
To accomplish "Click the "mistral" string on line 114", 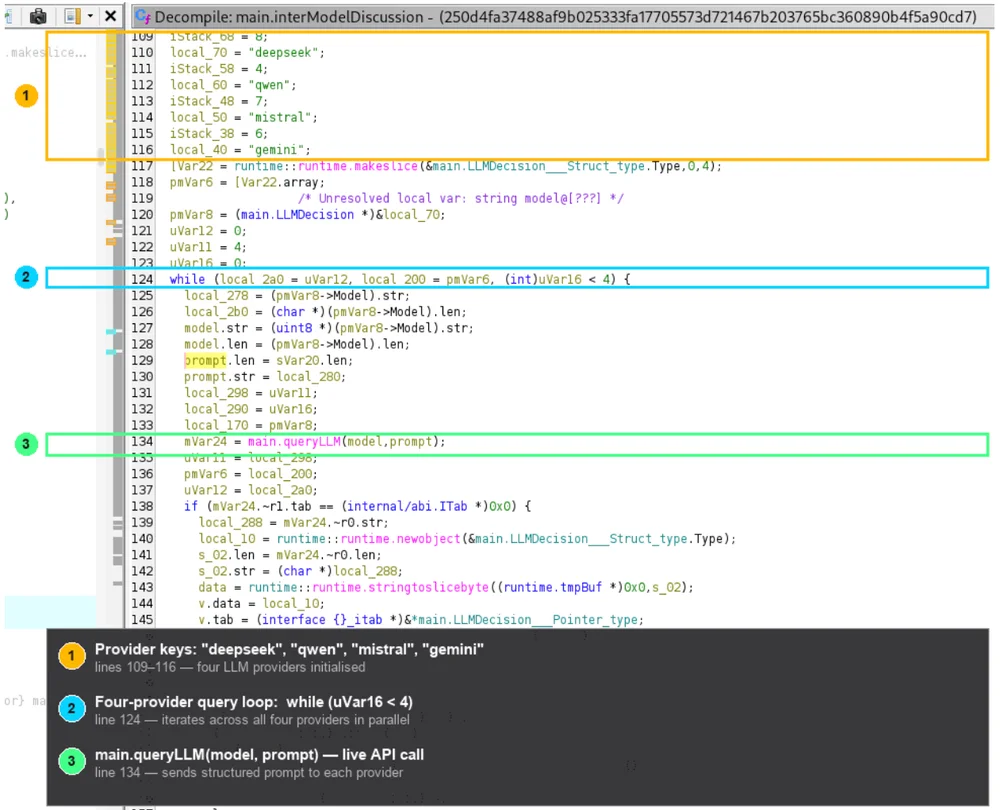I will tap(279, 117).
